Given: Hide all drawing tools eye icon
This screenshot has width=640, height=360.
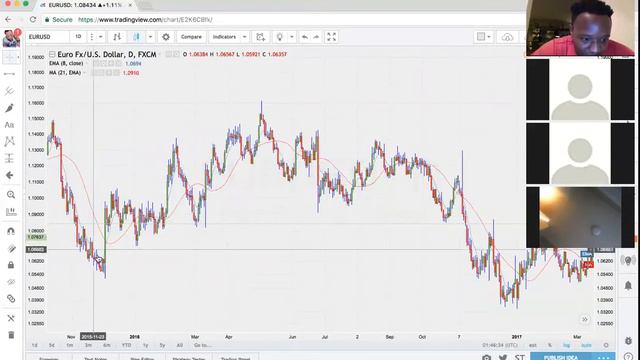Looking at the screenshot, I should (11, 282).
